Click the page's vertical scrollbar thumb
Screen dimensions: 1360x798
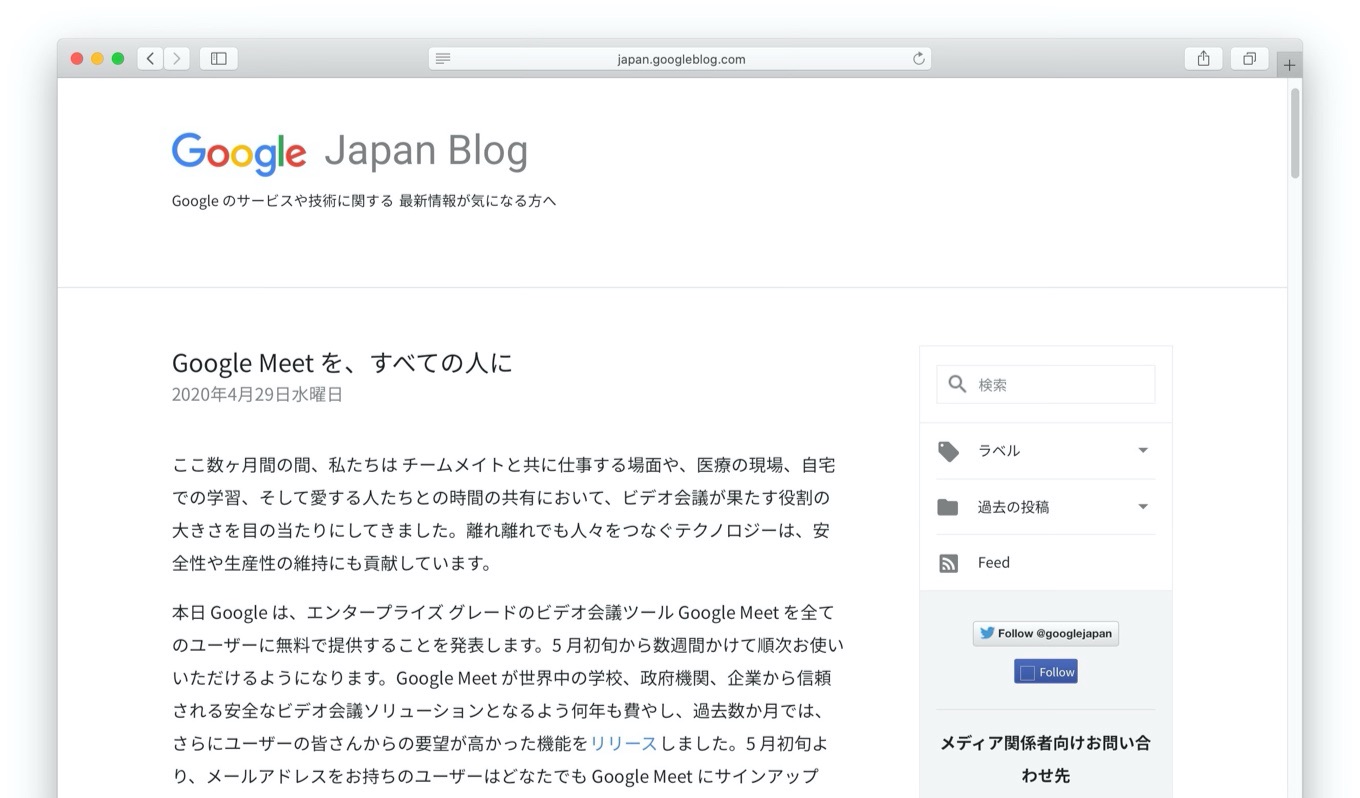click(1295, 133)
